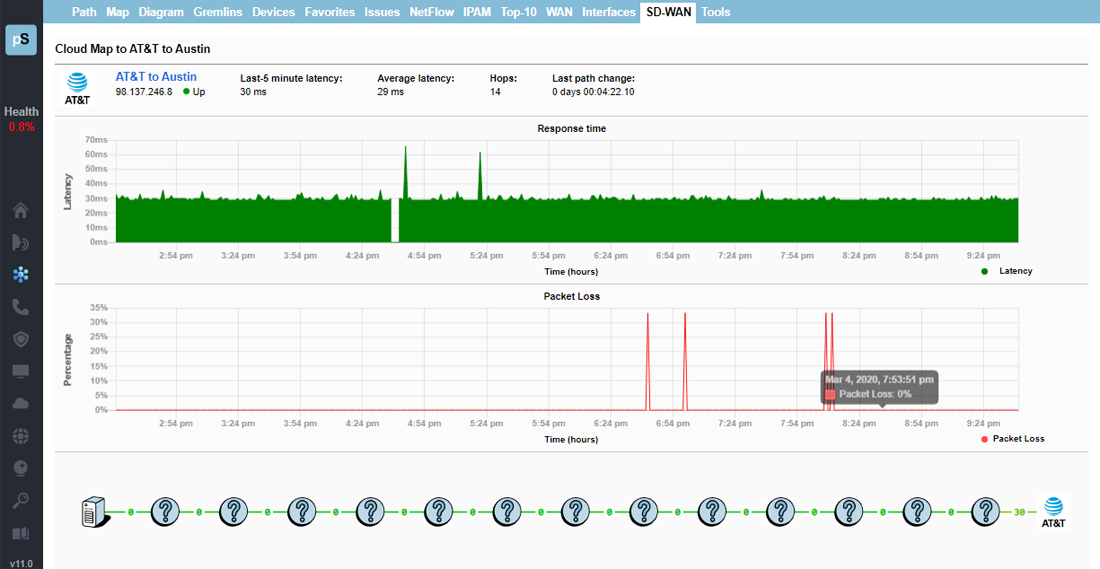Click the home icon in sidebar
This screenshot has height=569, width=1100.
(x=21, y=210)
